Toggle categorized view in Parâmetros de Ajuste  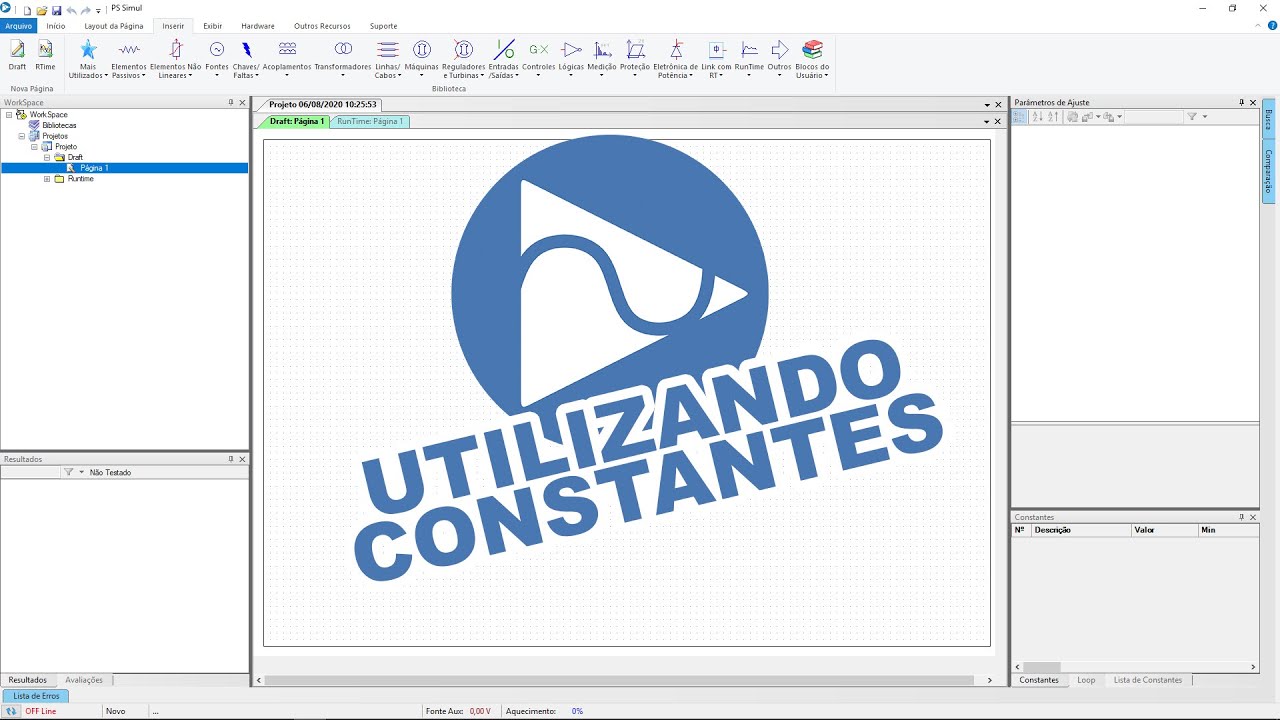coord(1019,117)
